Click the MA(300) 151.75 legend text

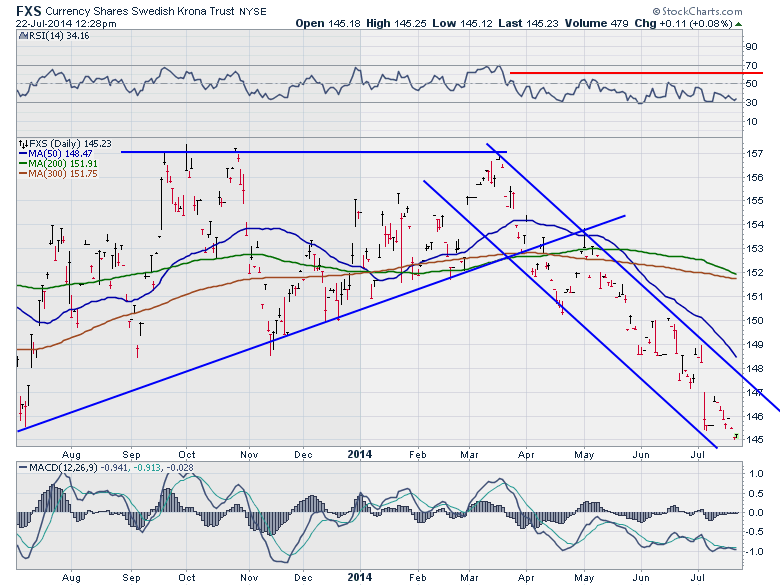(63, 174)
